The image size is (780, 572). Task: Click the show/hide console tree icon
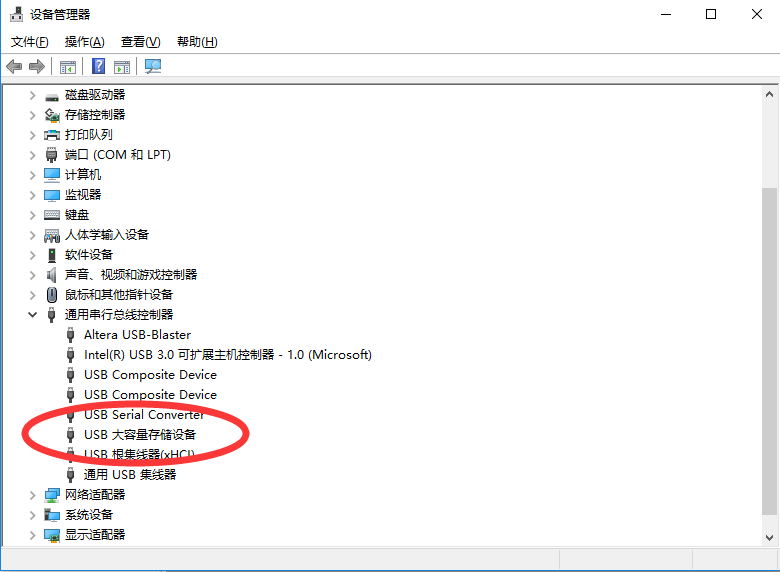point(68,67)
